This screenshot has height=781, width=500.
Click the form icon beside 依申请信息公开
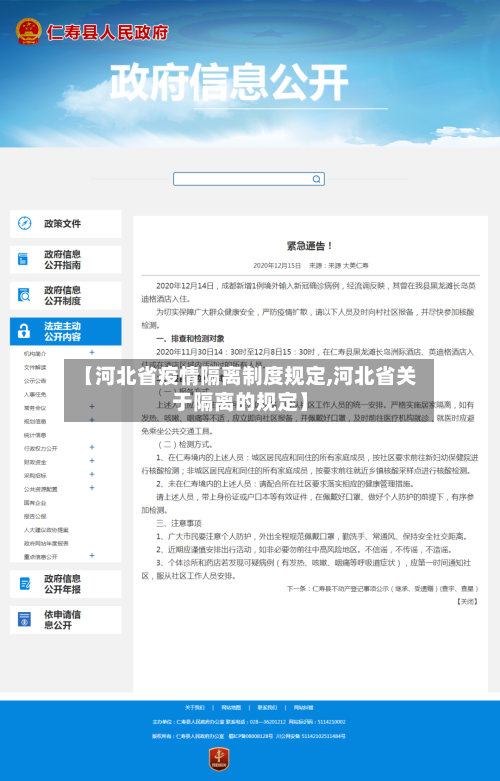(x=24, y=620)
